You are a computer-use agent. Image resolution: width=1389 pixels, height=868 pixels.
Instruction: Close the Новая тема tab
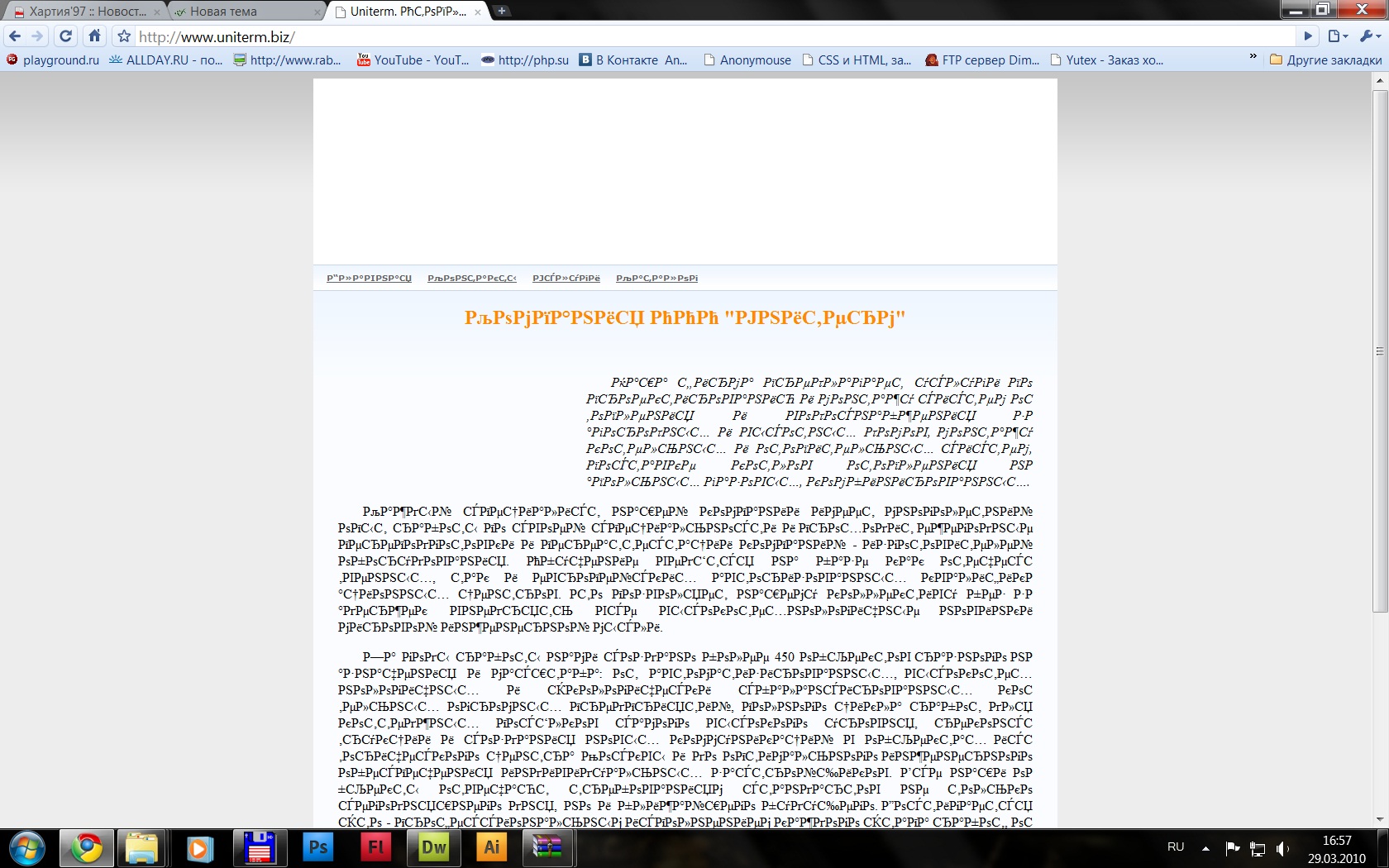(x=317, y=12)
